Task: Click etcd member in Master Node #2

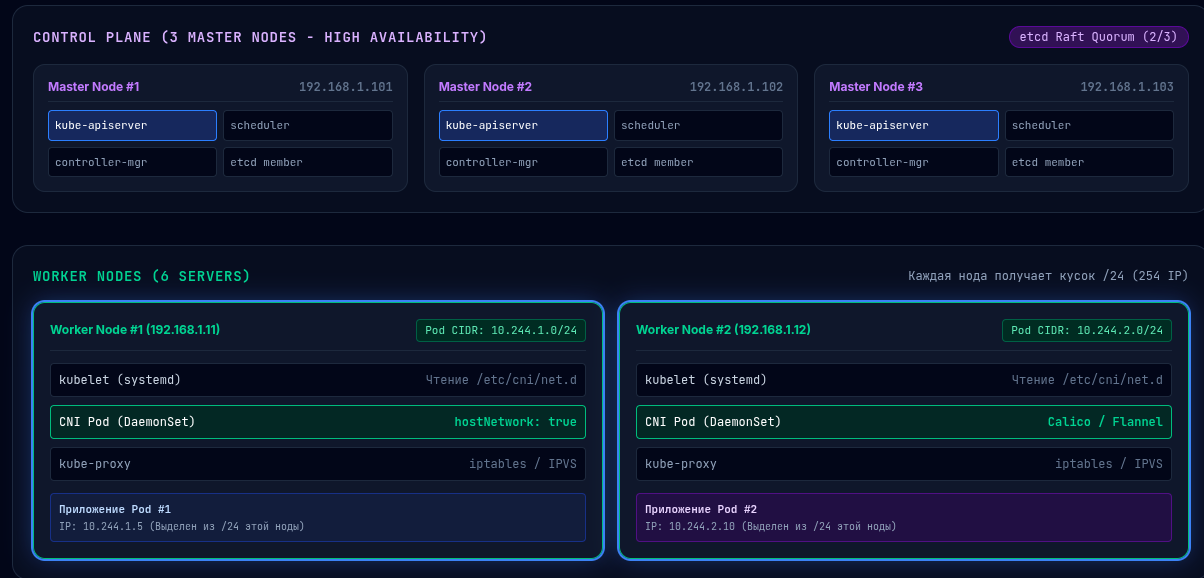Action: [699, 162]
